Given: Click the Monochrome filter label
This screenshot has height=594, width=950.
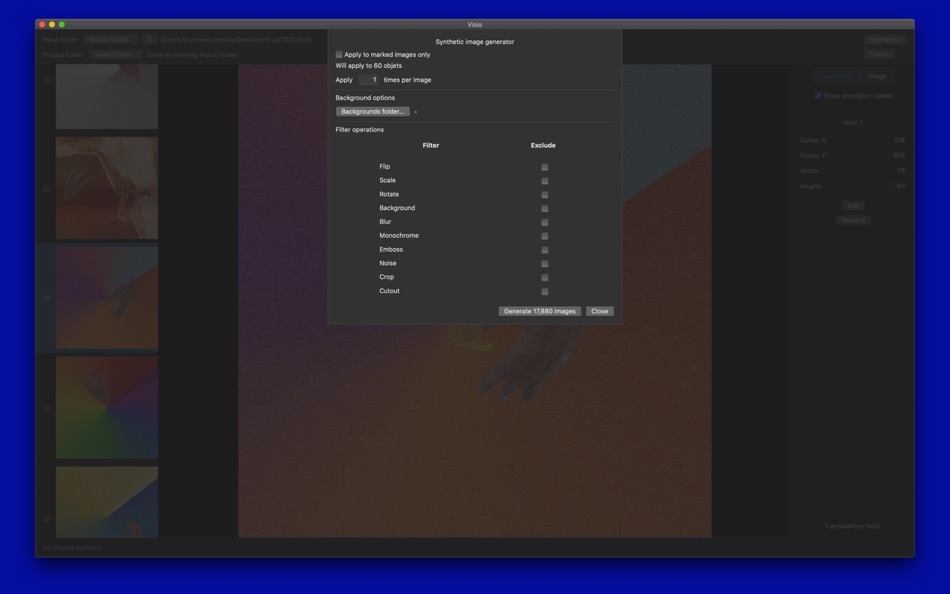Looking at the screenshot, I should coord(399,236).
